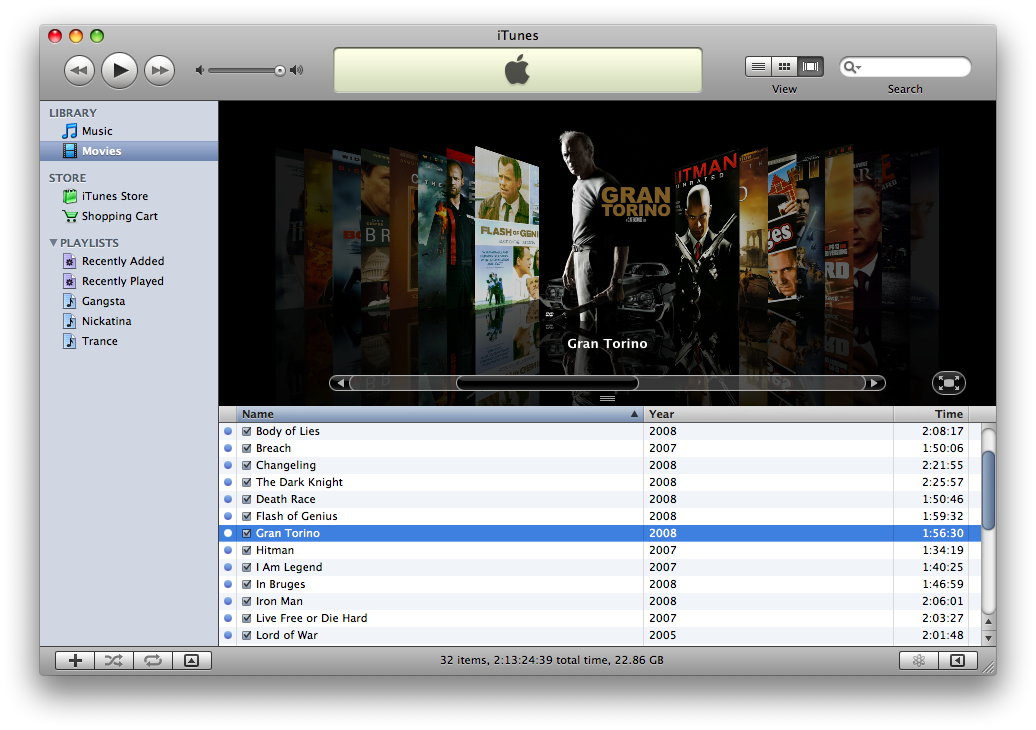Click the add playlist plus button
This screenshot has height=730, width=1036.
click(75, 661)
